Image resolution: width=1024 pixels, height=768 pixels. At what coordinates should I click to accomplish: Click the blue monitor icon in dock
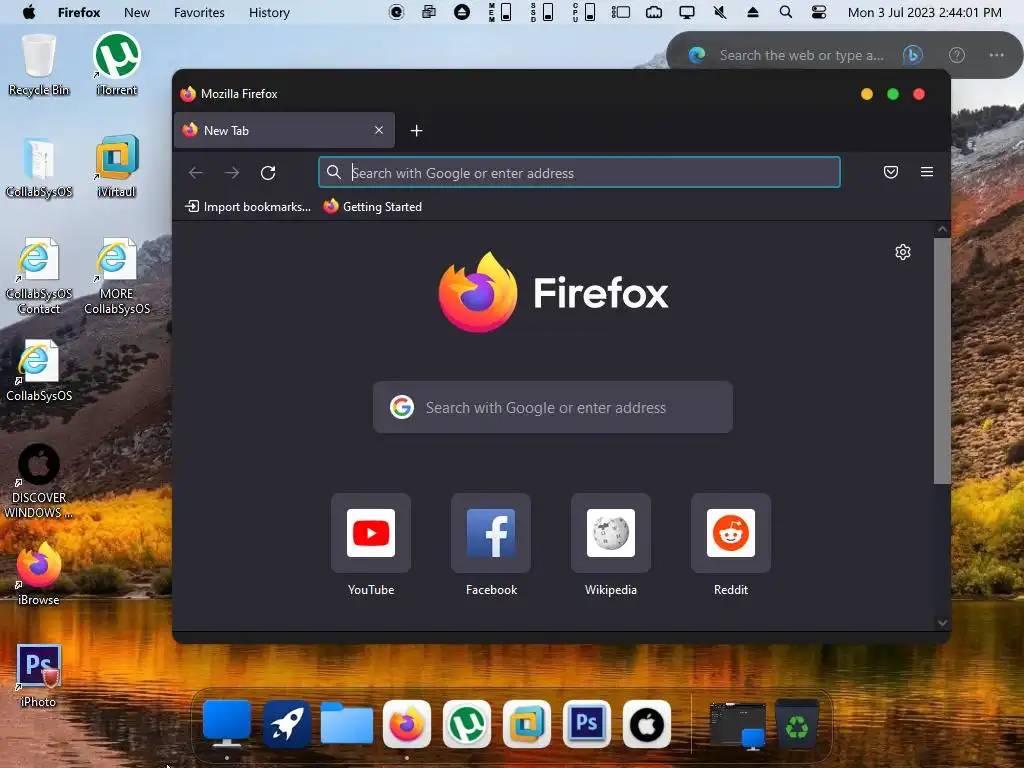[x=227, y=724]
